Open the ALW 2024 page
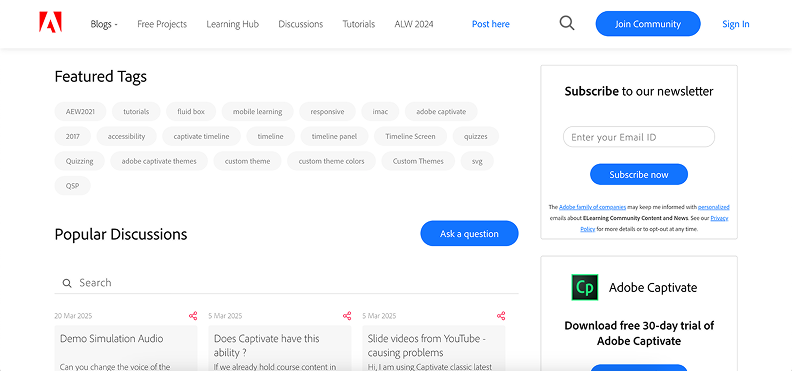The image size is (792, 371). coord(414,24)
